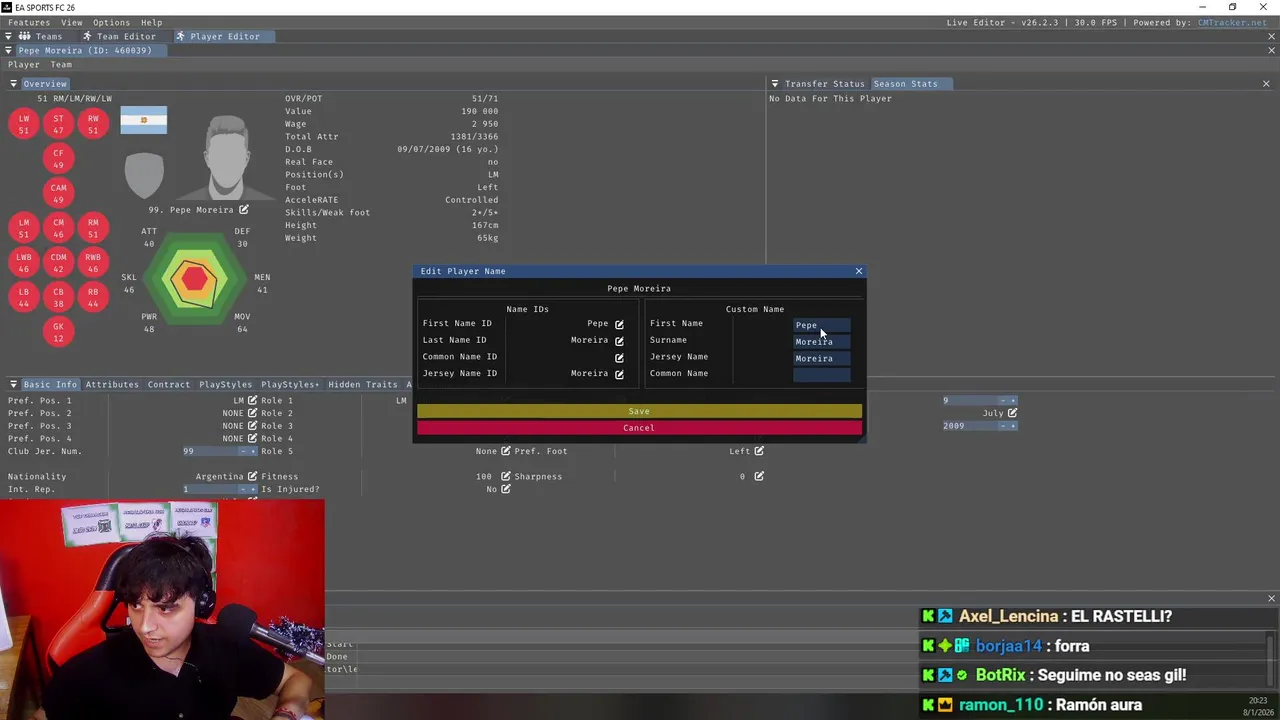Screen dimensions: 1280x720
Task: Open the CMTracker.net link
Action: [x=1232, y=22]
